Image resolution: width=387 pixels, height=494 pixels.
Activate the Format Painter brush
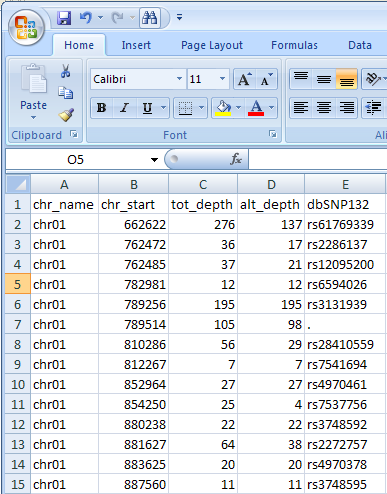pos(66,115)
